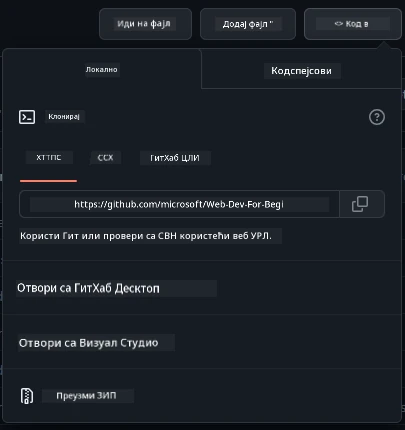The height and width of the screenshot is (430, 405).
Task: Click Отвори са Визуал Студио
Action: [89, 343]
